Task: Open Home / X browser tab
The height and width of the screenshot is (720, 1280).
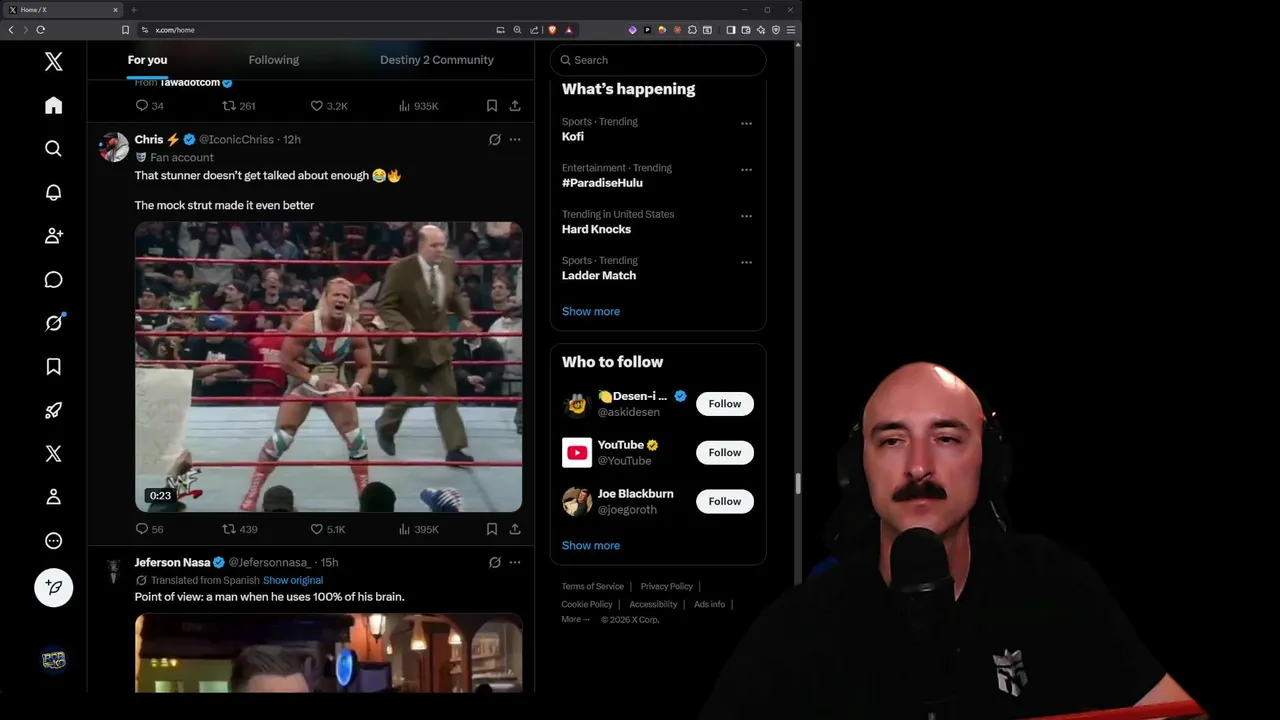Action: [x=62, y=10]
